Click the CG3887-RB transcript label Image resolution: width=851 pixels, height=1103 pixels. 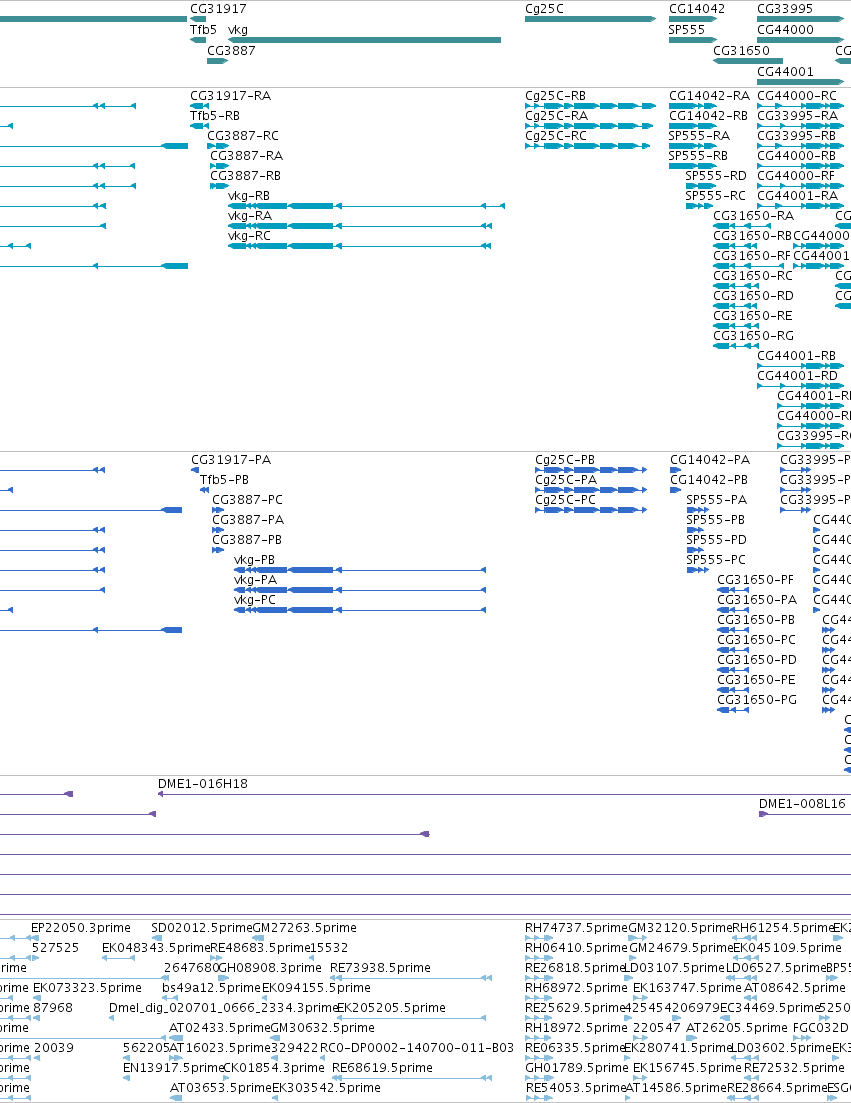coord(245,176)
